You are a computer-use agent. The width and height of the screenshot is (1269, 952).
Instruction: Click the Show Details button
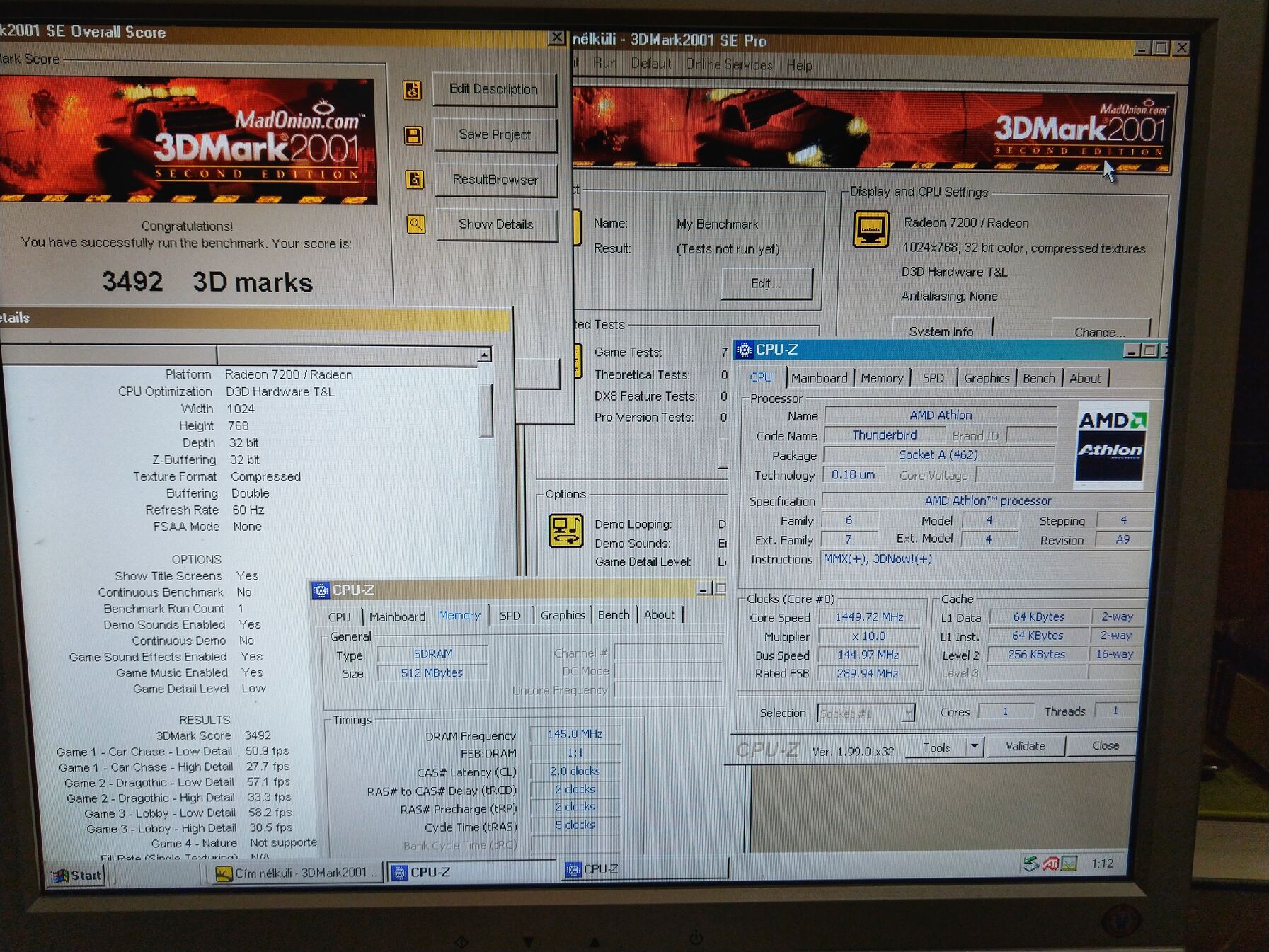(x=496, y=224)
